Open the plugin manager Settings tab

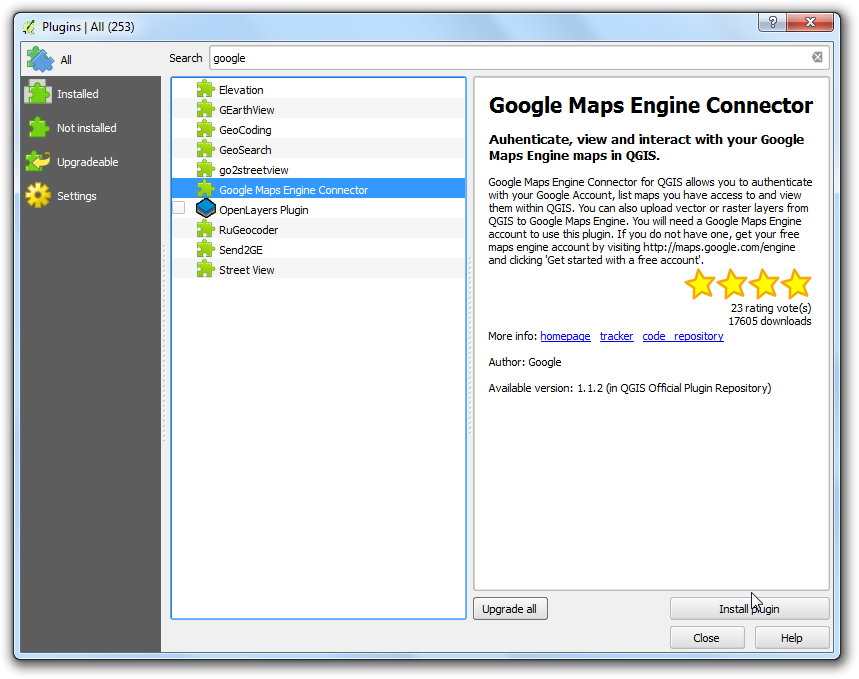click(76, 196)
